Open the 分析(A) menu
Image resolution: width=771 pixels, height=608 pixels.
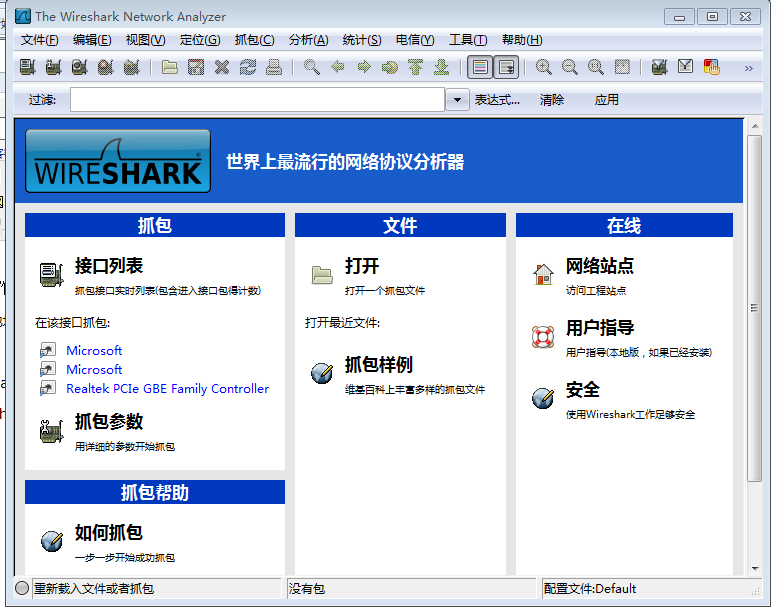(308, 40)
